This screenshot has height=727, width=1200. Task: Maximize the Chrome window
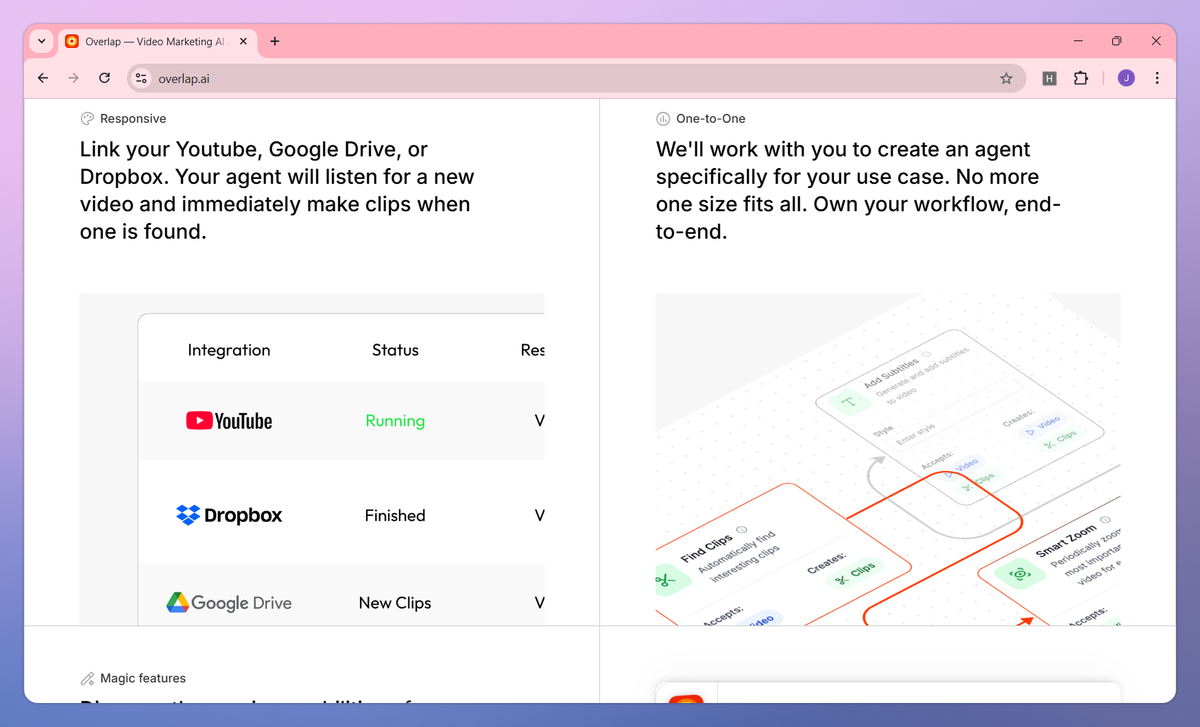(x=1117, y=41)
